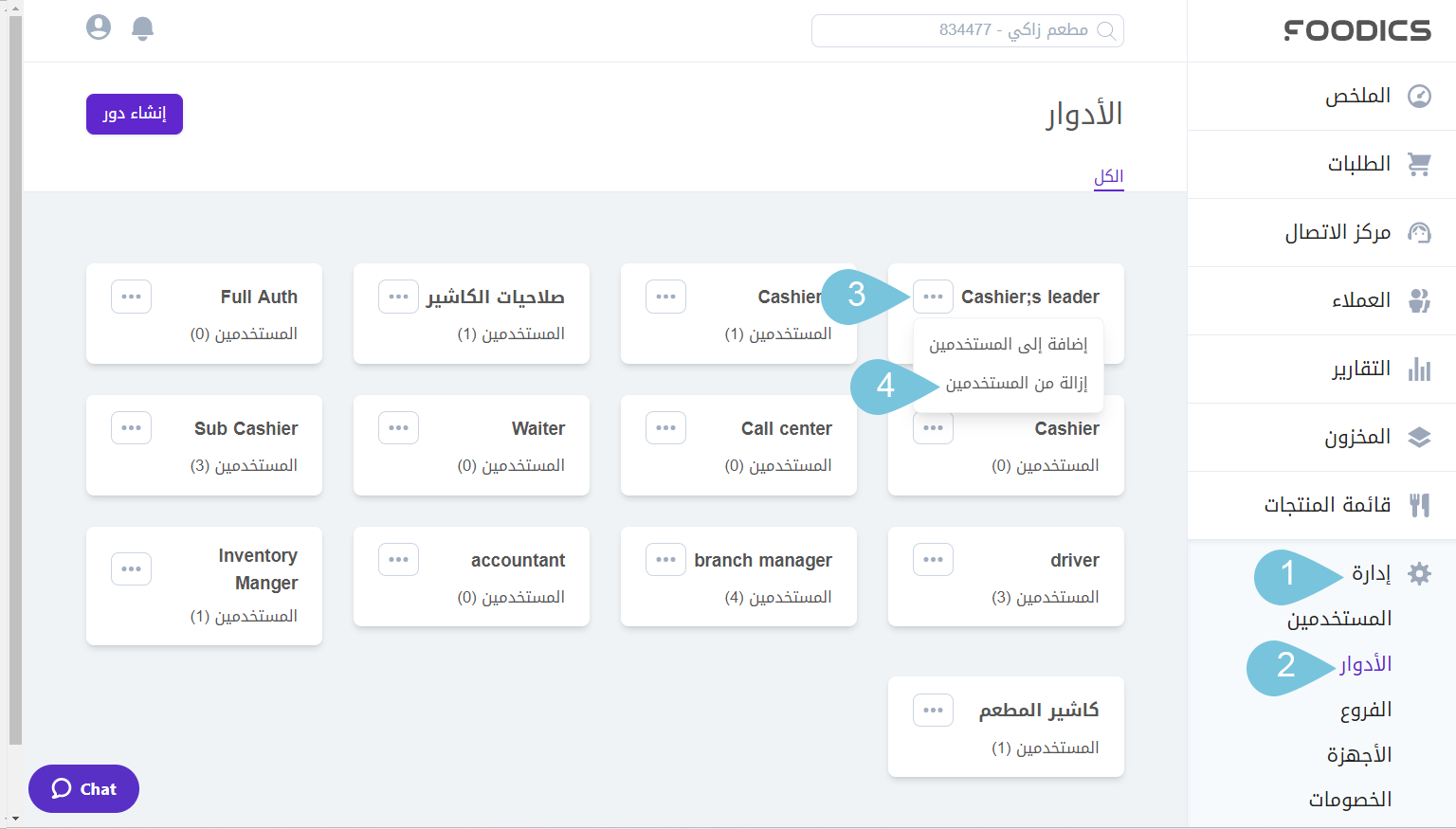Image resolution: width=1456 pixels, height=829 pixels.
Task: Click the إدارة settings gear icon
Action: point(1419,573)
